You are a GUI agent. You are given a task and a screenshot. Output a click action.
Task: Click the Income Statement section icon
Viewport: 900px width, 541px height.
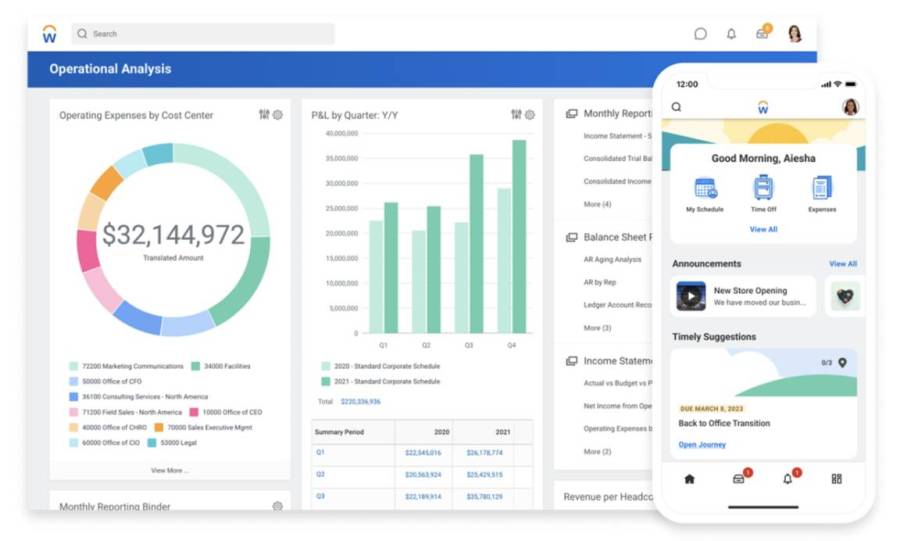click(x=572, y=361)
